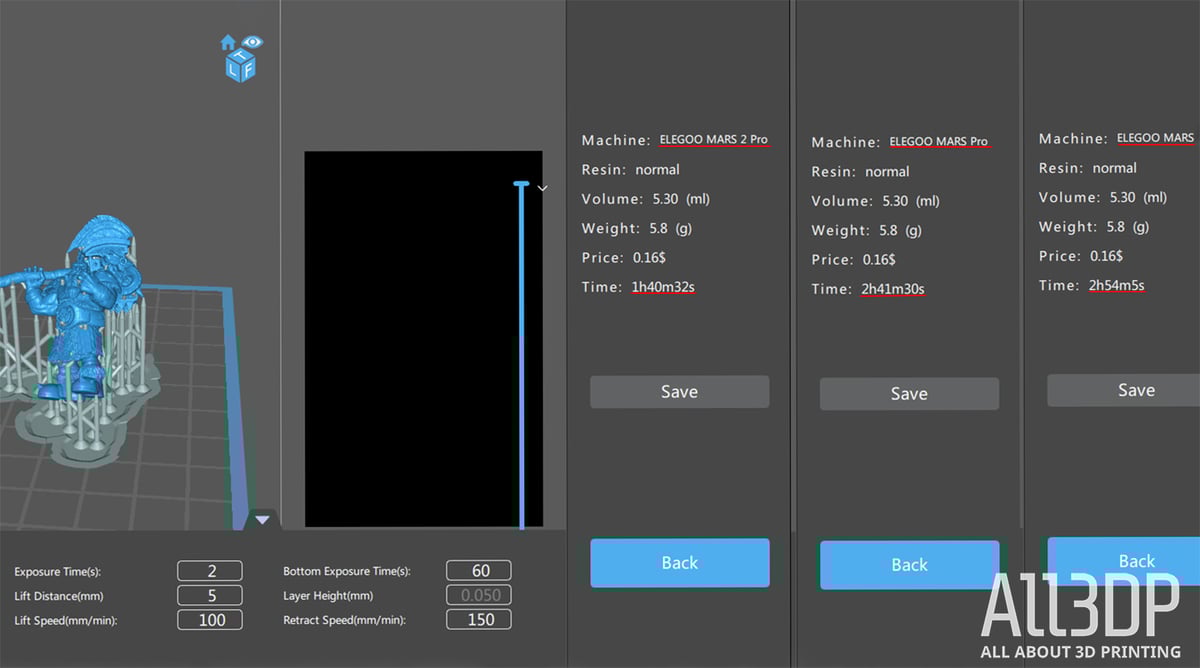Click the Exposure Time(s) label

click(x=57, y=572)
